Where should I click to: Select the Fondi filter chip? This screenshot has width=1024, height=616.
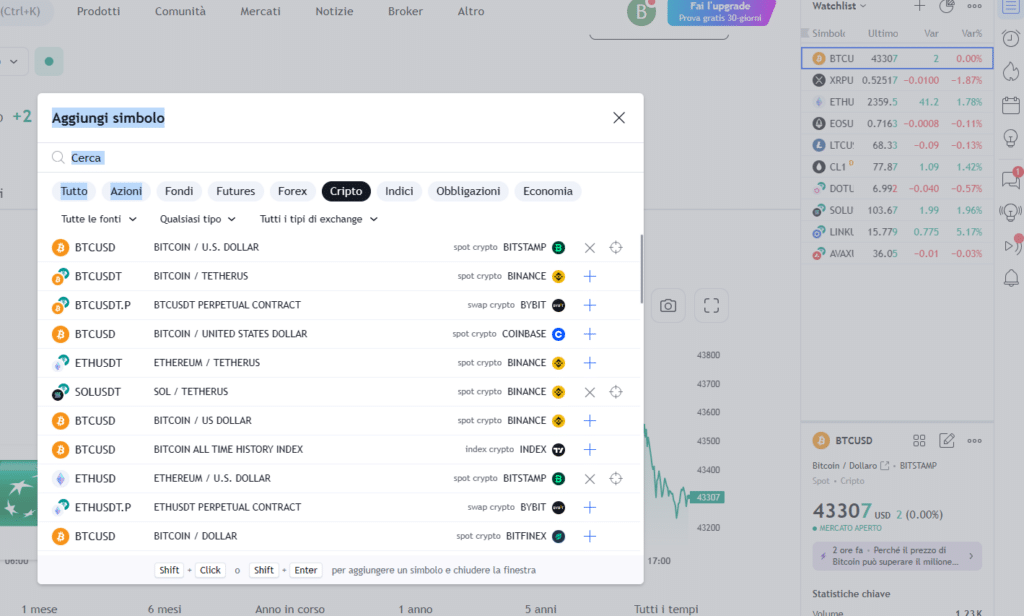[x=179, y=191]
